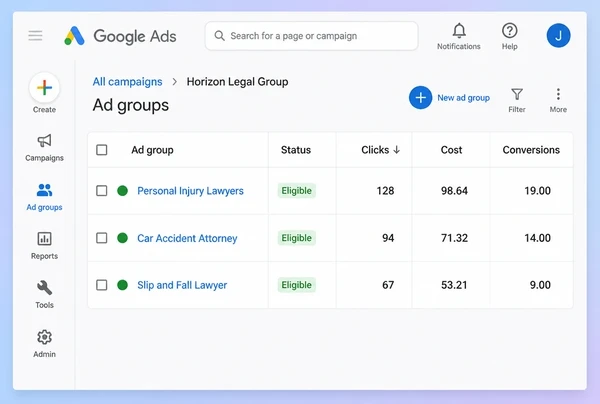Click the Status column header

pyautogui.click(x=296, y=150)
